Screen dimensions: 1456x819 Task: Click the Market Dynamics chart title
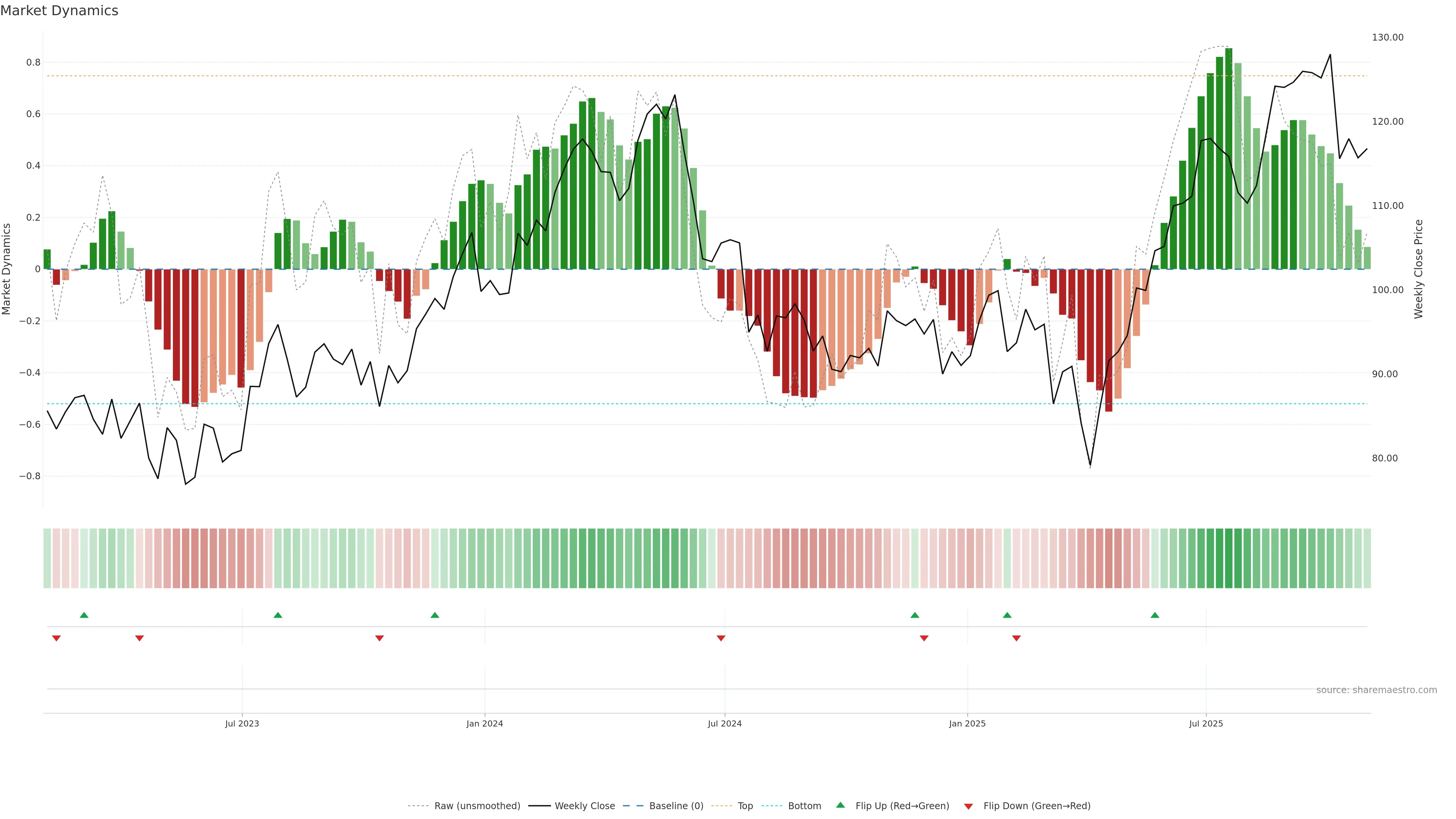[x=60, y=11]
